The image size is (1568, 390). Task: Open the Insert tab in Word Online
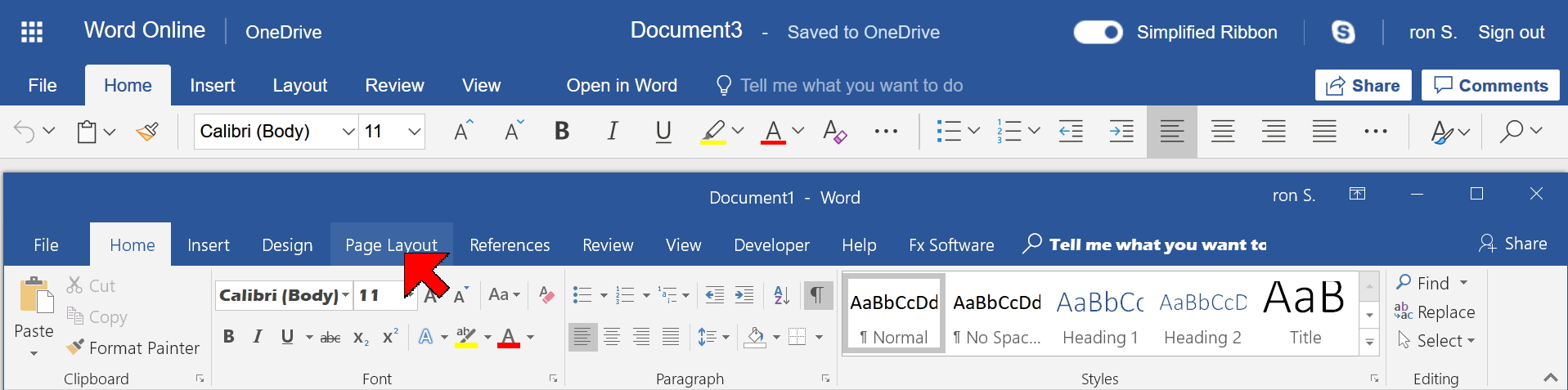tap(213, 85)
